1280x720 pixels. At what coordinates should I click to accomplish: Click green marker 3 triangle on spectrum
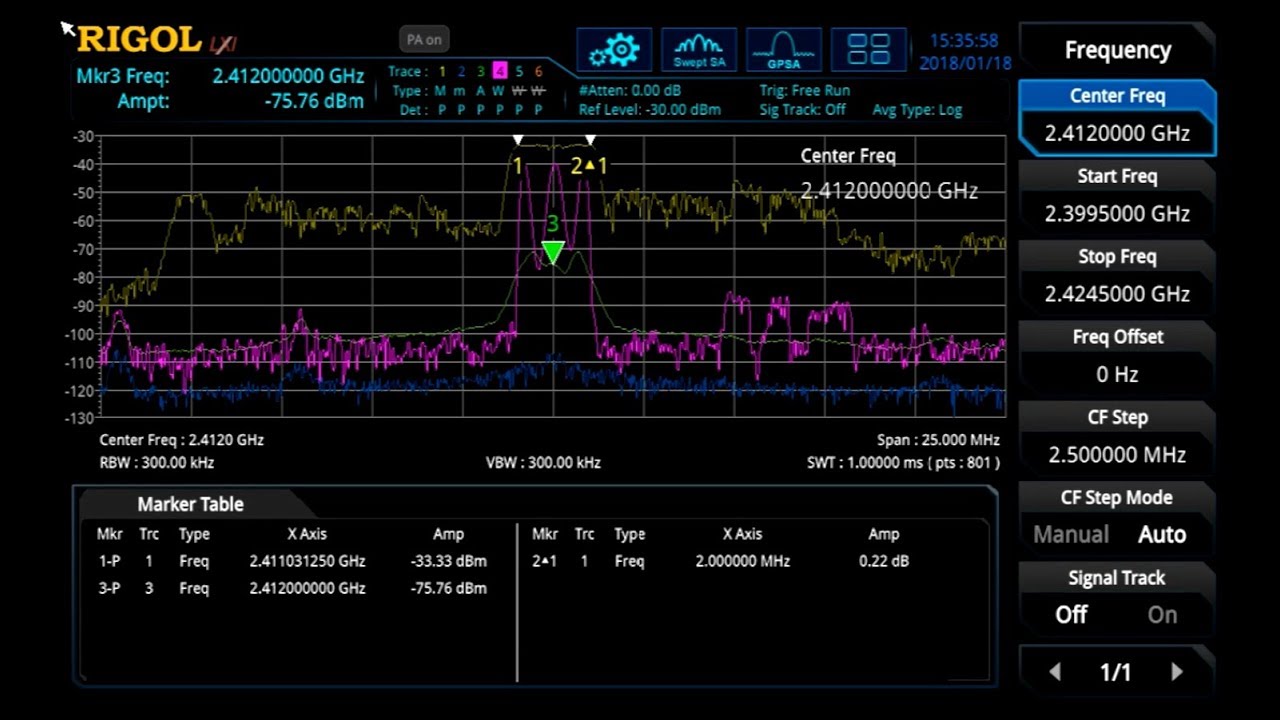pyautogui.click(x=552, y=252)
